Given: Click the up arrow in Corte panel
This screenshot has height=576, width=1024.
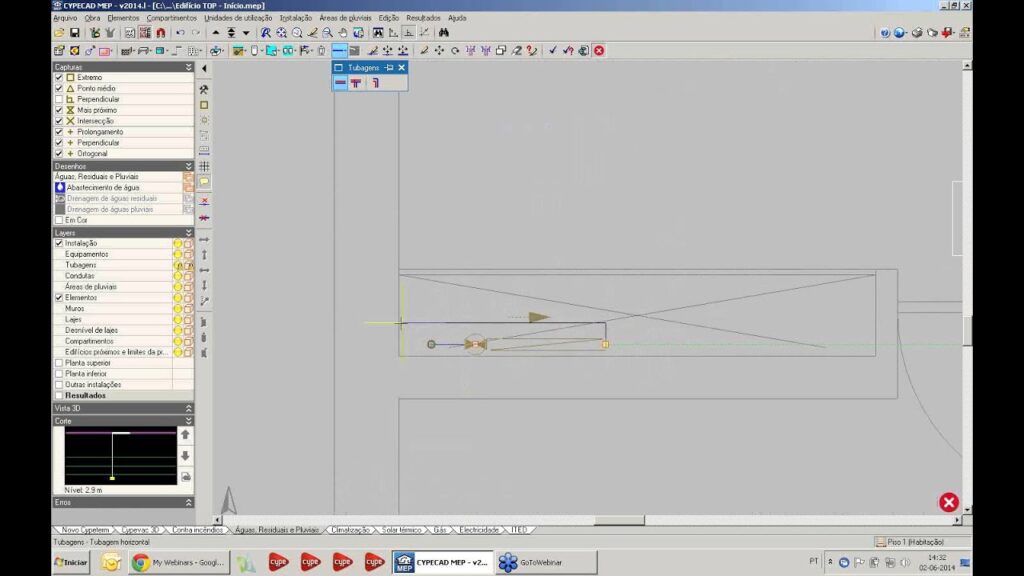Looking at the screenshot, I should click(x=185, y=435).
